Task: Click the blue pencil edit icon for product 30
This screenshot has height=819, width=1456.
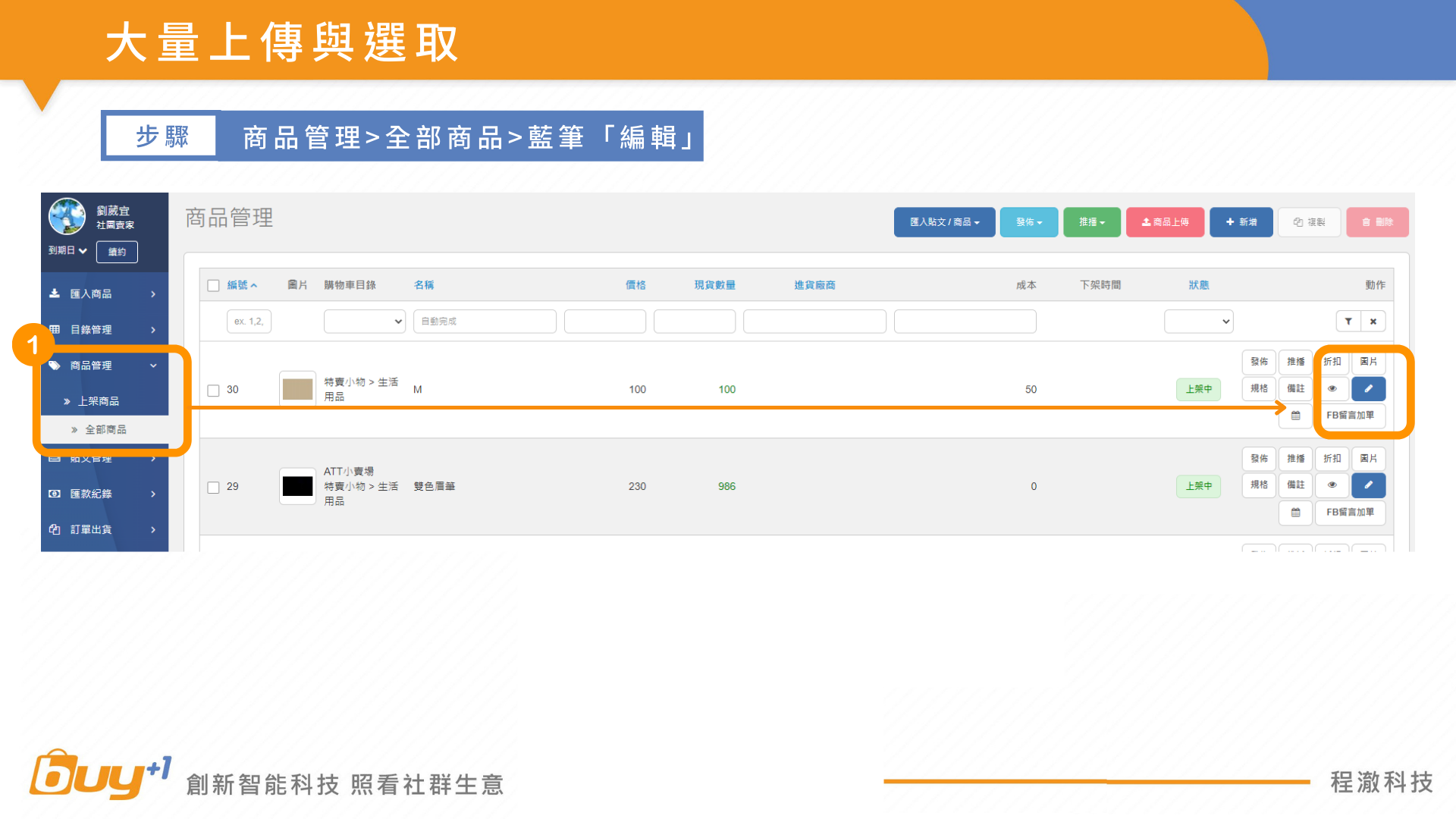Action: pos(1368,388)
